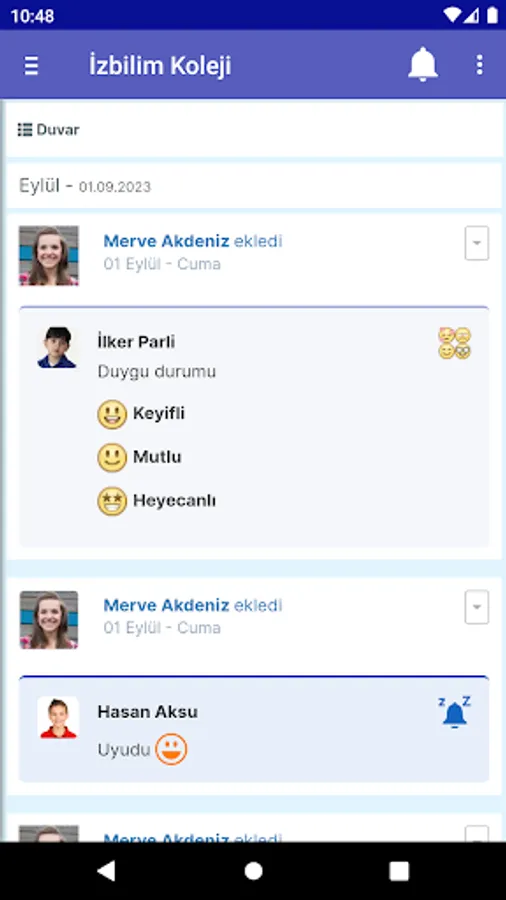Open the three-dot overflow menu
The image size is (506, 900).
point(480,65)
